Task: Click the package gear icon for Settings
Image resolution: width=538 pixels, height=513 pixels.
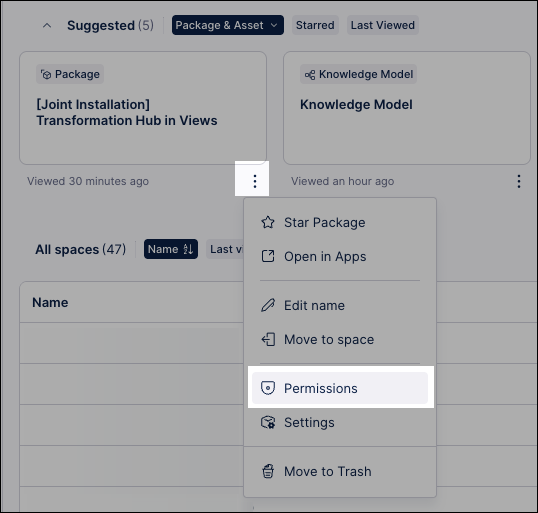Action: 268,422
